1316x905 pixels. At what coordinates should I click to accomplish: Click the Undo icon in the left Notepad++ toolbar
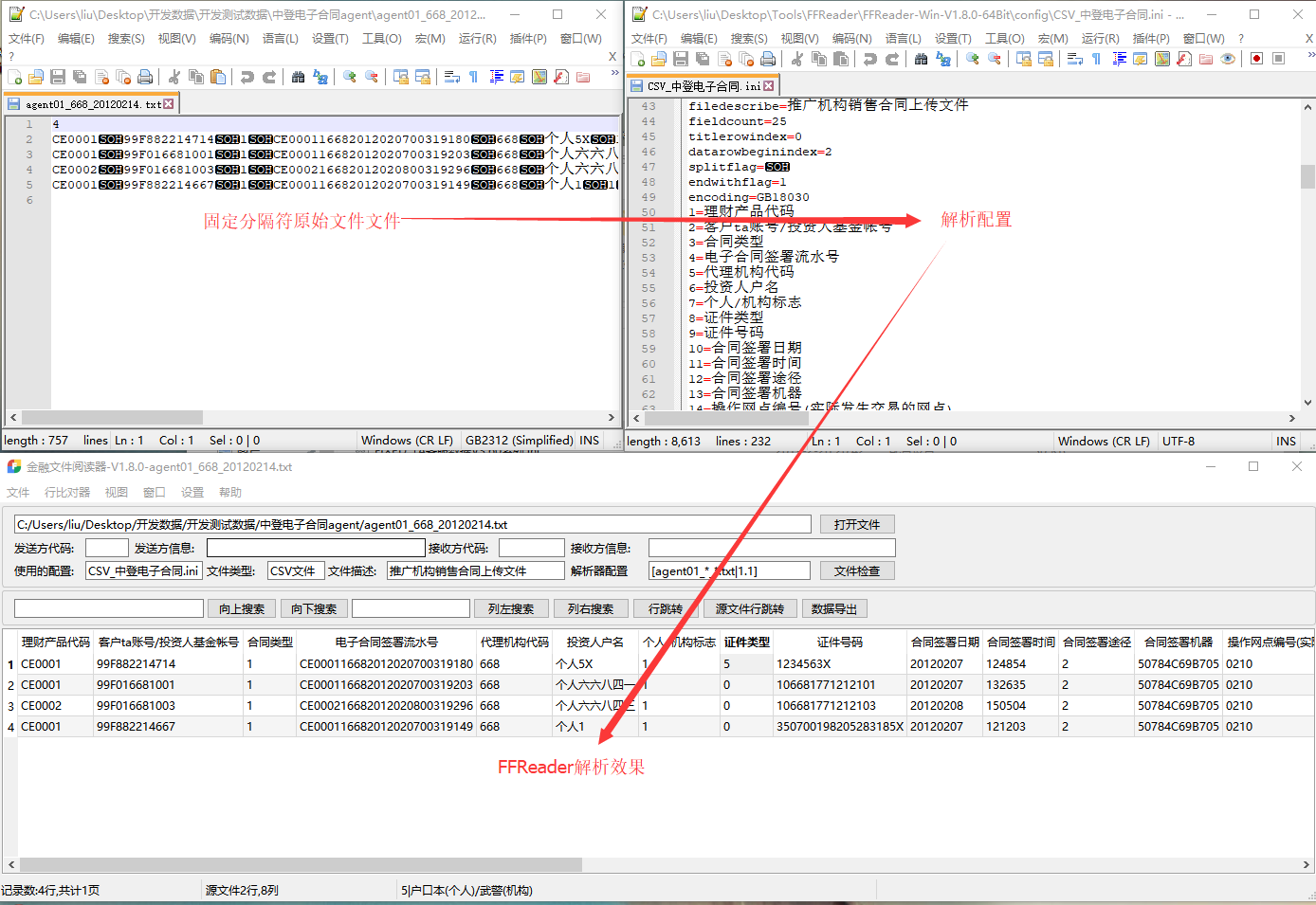[x=247, y=77]
